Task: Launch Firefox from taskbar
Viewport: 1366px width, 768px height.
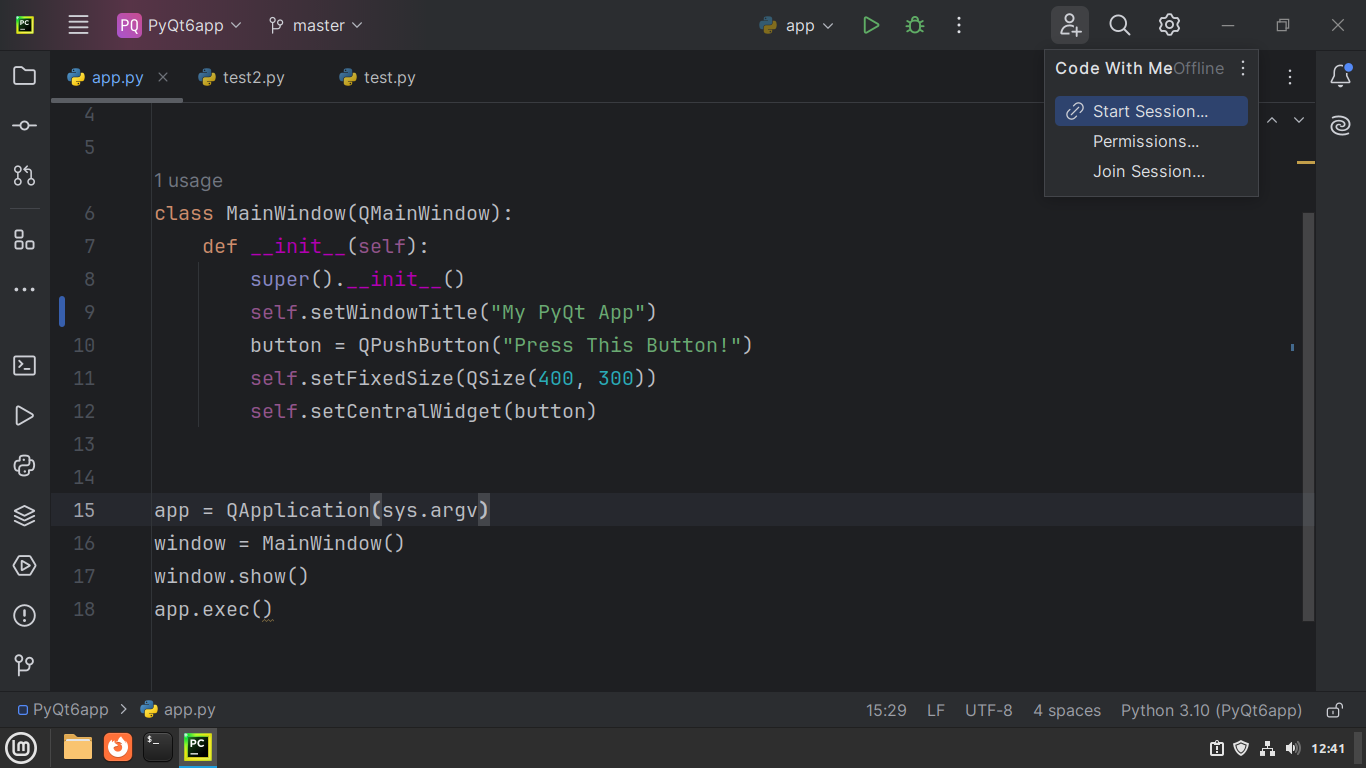Action: [118, 747]
